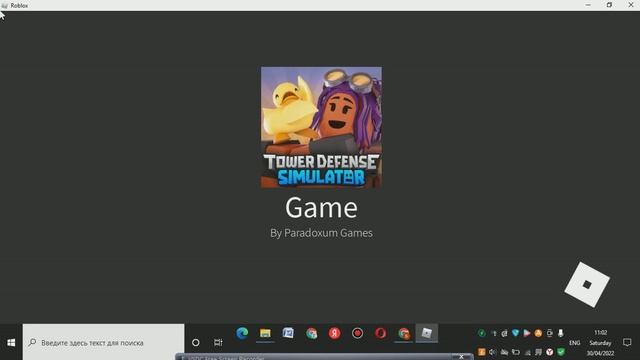Click the orange square tray icon
The image size is (640, 360).
482,352
